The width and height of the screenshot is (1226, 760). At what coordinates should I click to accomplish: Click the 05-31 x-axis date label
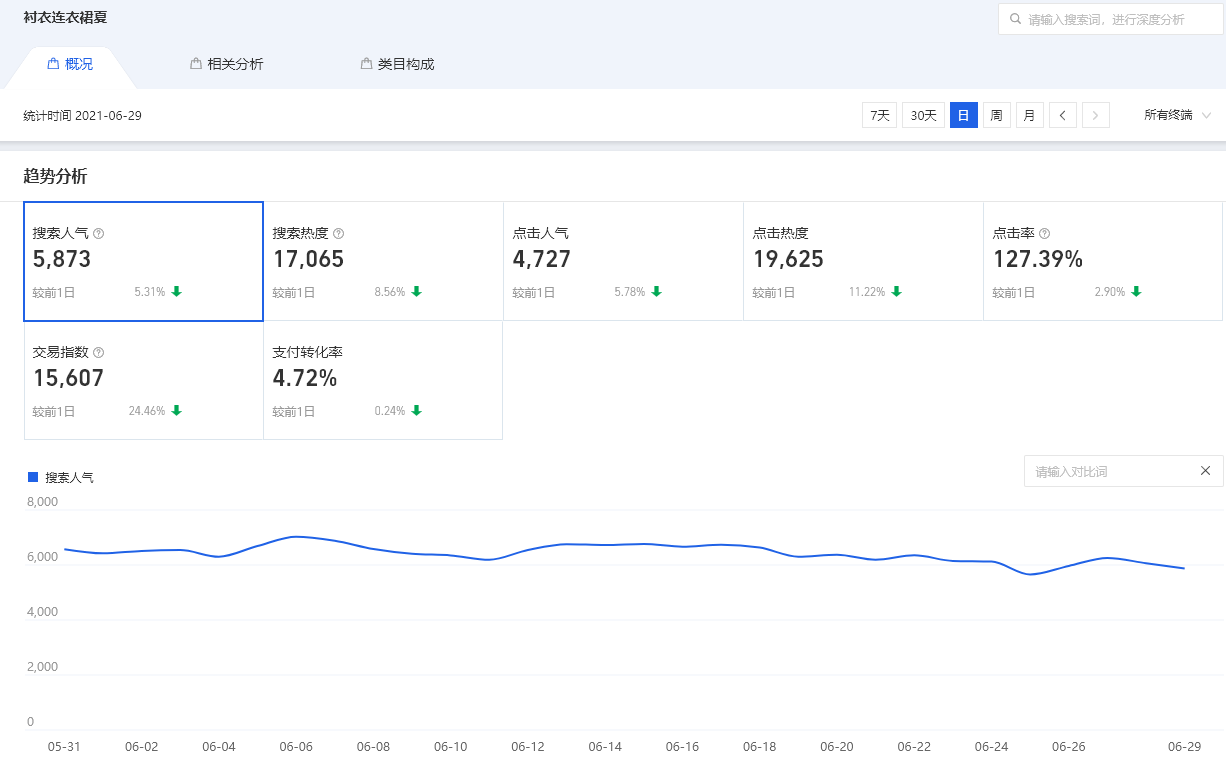point(64,747)
